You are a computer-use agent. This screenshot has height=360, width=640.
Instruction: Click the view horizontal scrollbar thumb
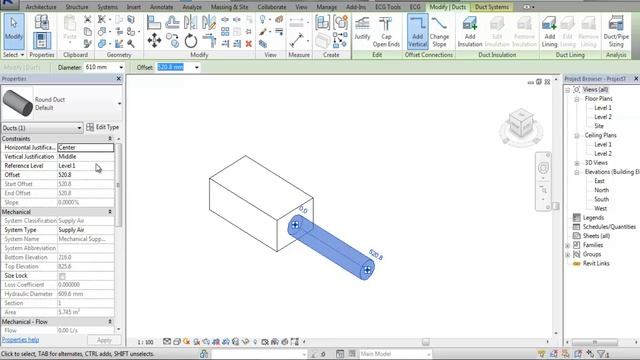[x=426, y=342]
